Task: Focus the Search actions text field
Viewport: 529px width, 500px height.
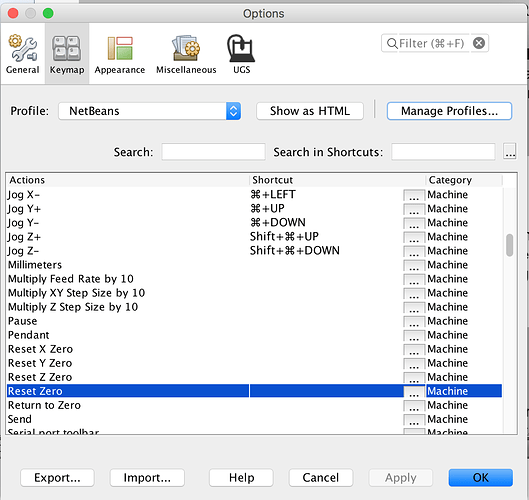Action: 213,152
